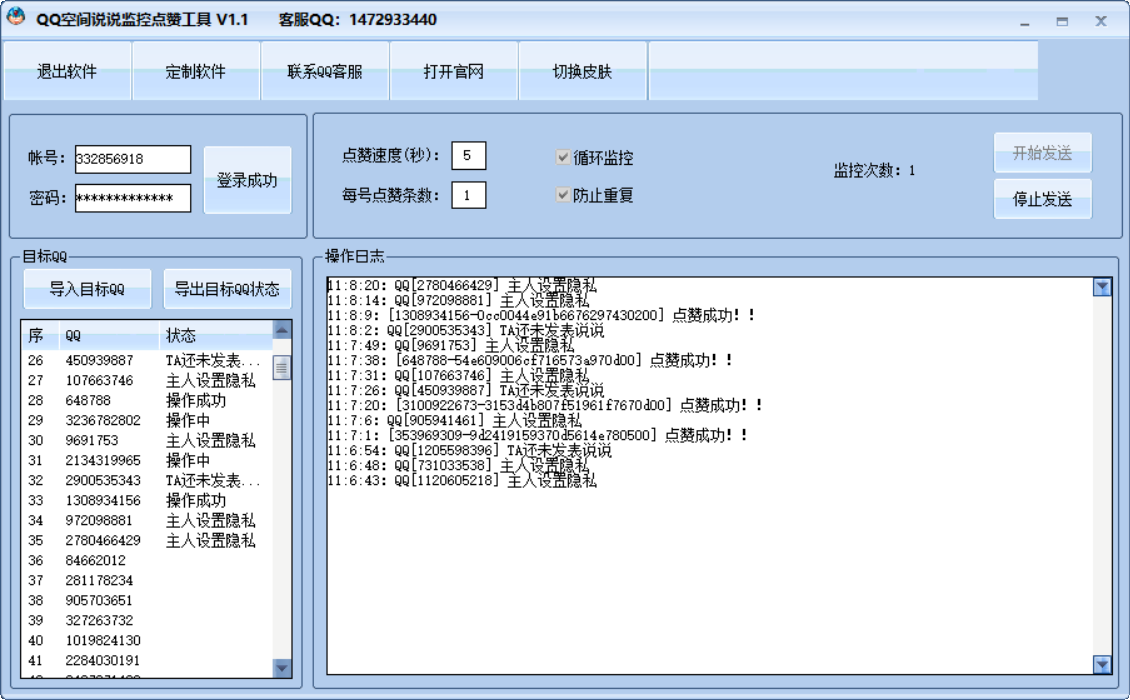
Task: Select row with QQ 327263732
Action: [147, 621]
